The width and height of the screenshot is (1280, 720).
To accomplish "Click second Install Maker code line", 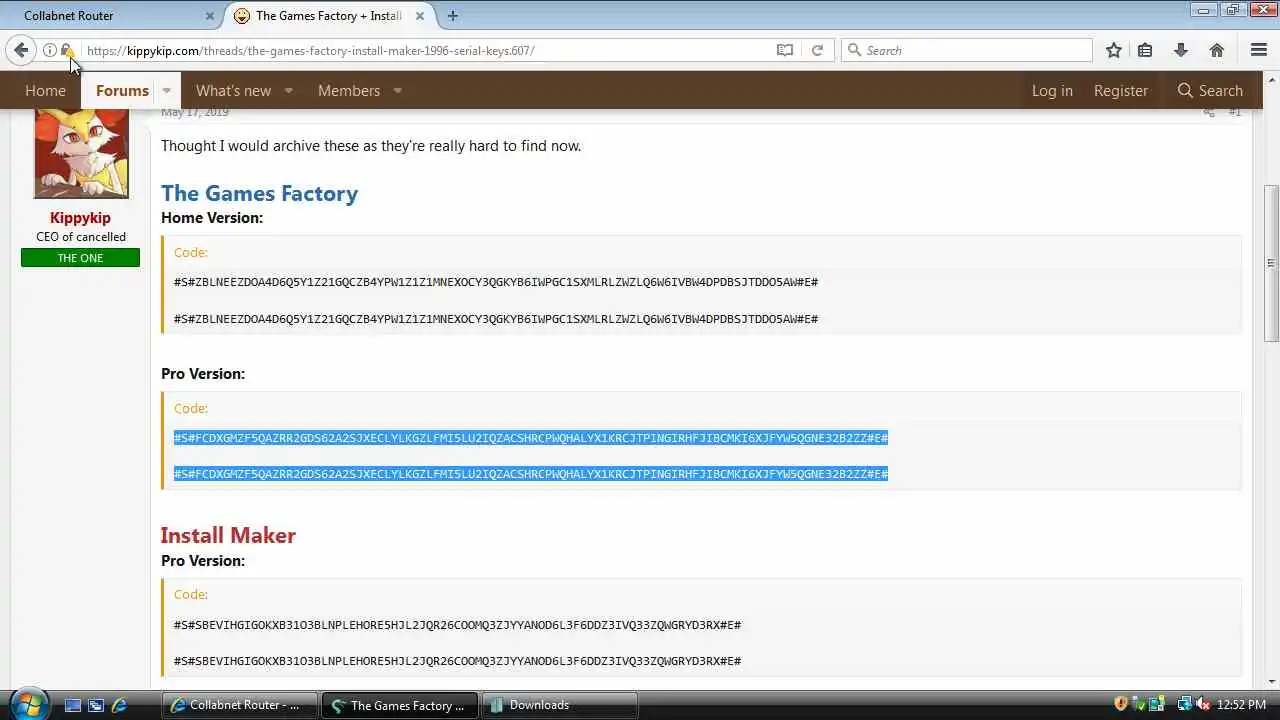I will [x=457, y=661].
